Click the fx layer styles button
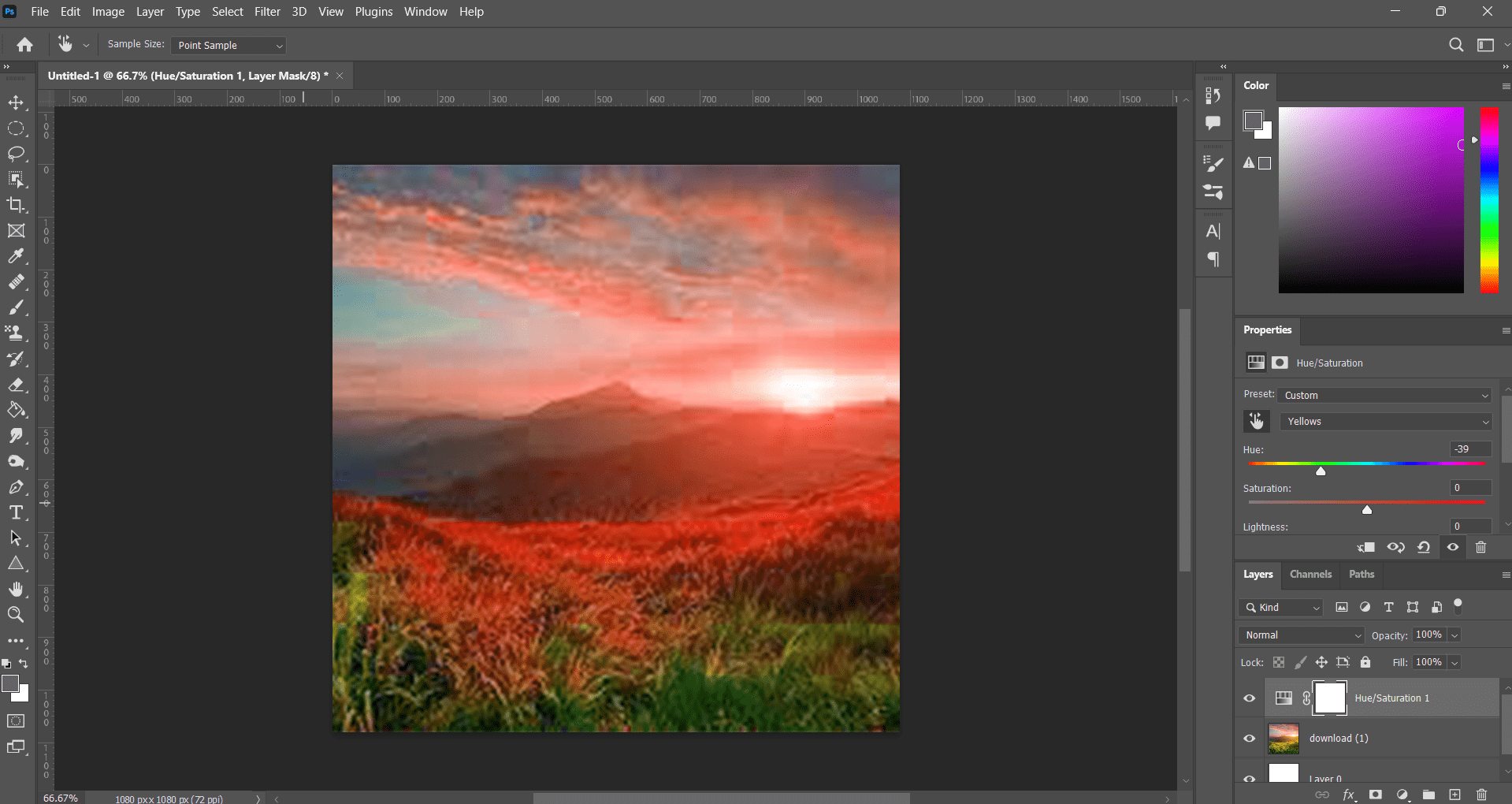The image size is (1512, 804). [1349, 795]
